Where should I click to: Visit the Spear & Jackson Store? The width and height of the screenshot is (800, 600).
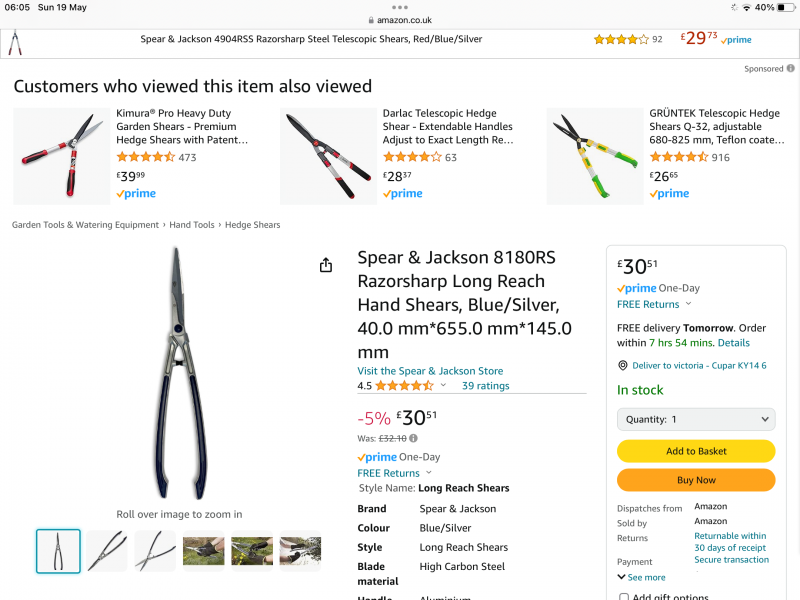(430, 371)
